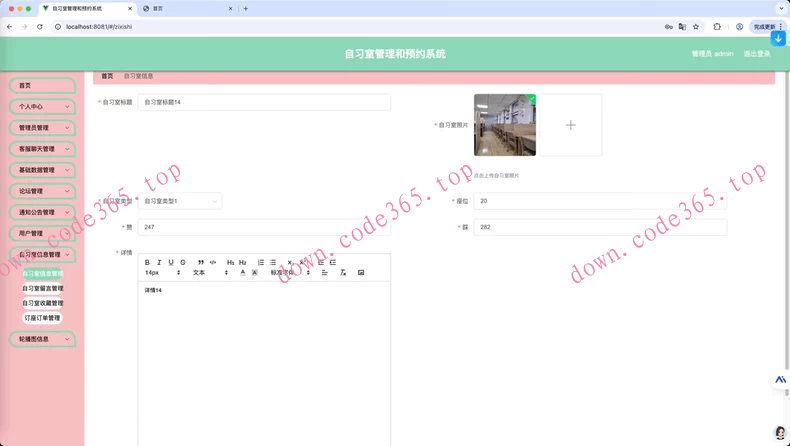Go to 首页 in the sidebar
Screen dimensions: 790x446
point(42,86)
